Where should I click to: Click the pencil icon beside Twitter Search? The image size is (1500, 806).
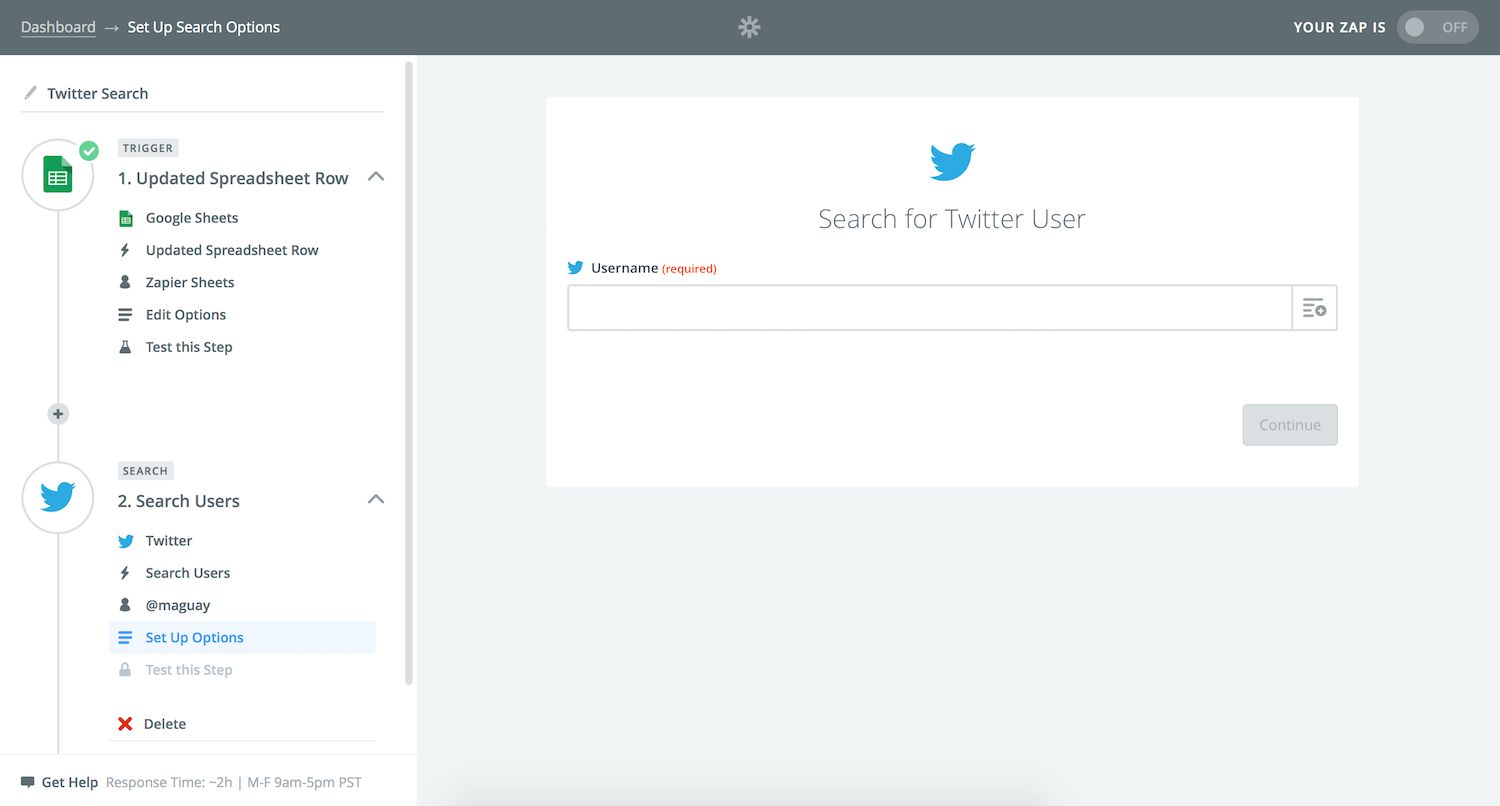tap(29, 93)
